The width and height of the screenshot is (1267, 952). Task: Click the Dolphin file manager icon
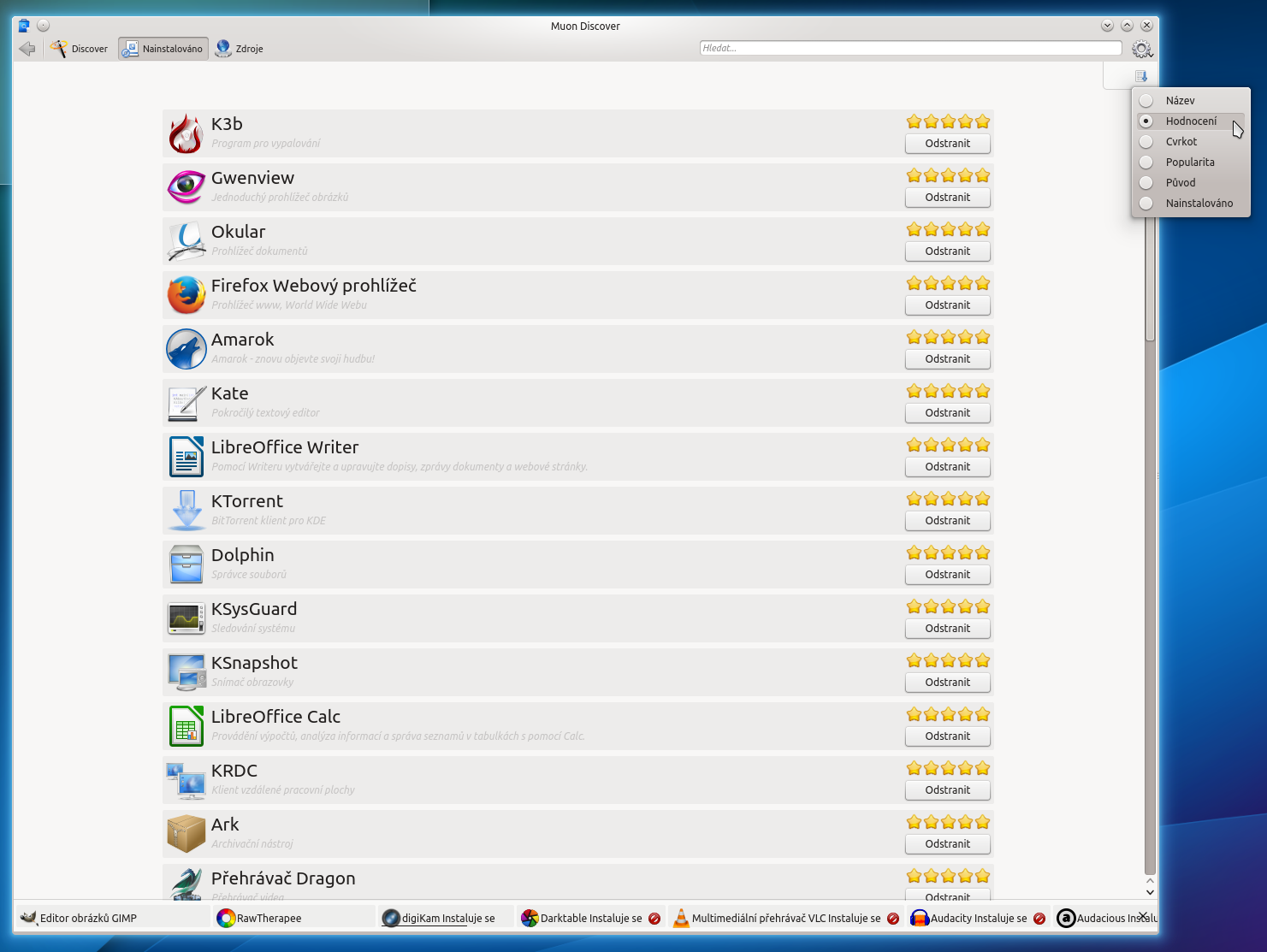(186, 565)
